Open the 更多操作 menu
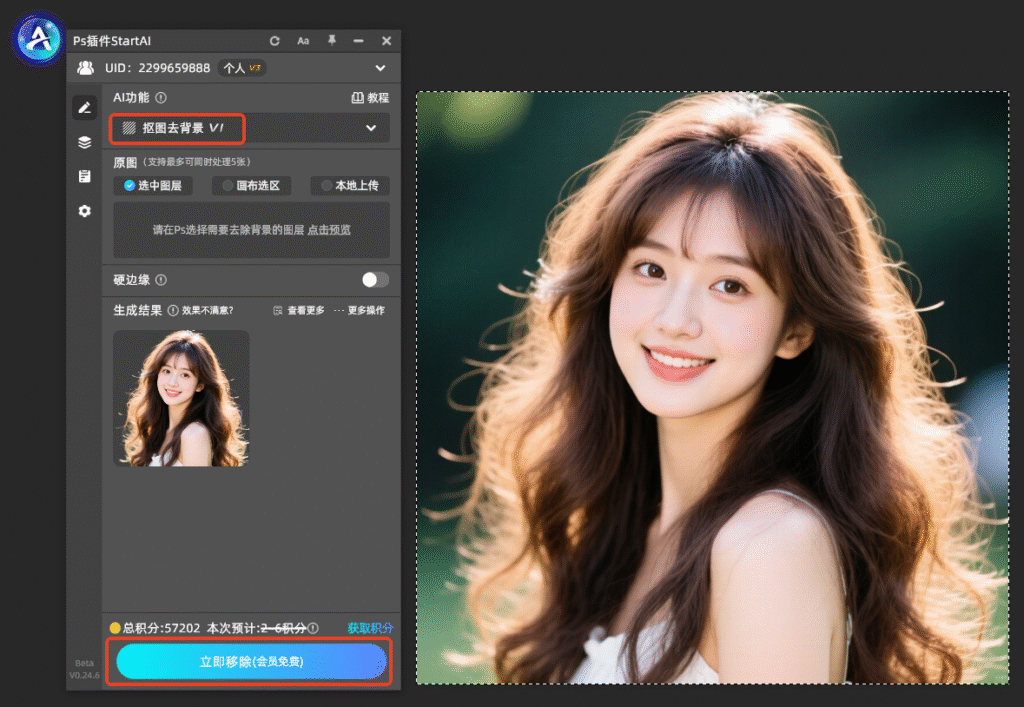 pyautogui.click(x=359, y=311)
